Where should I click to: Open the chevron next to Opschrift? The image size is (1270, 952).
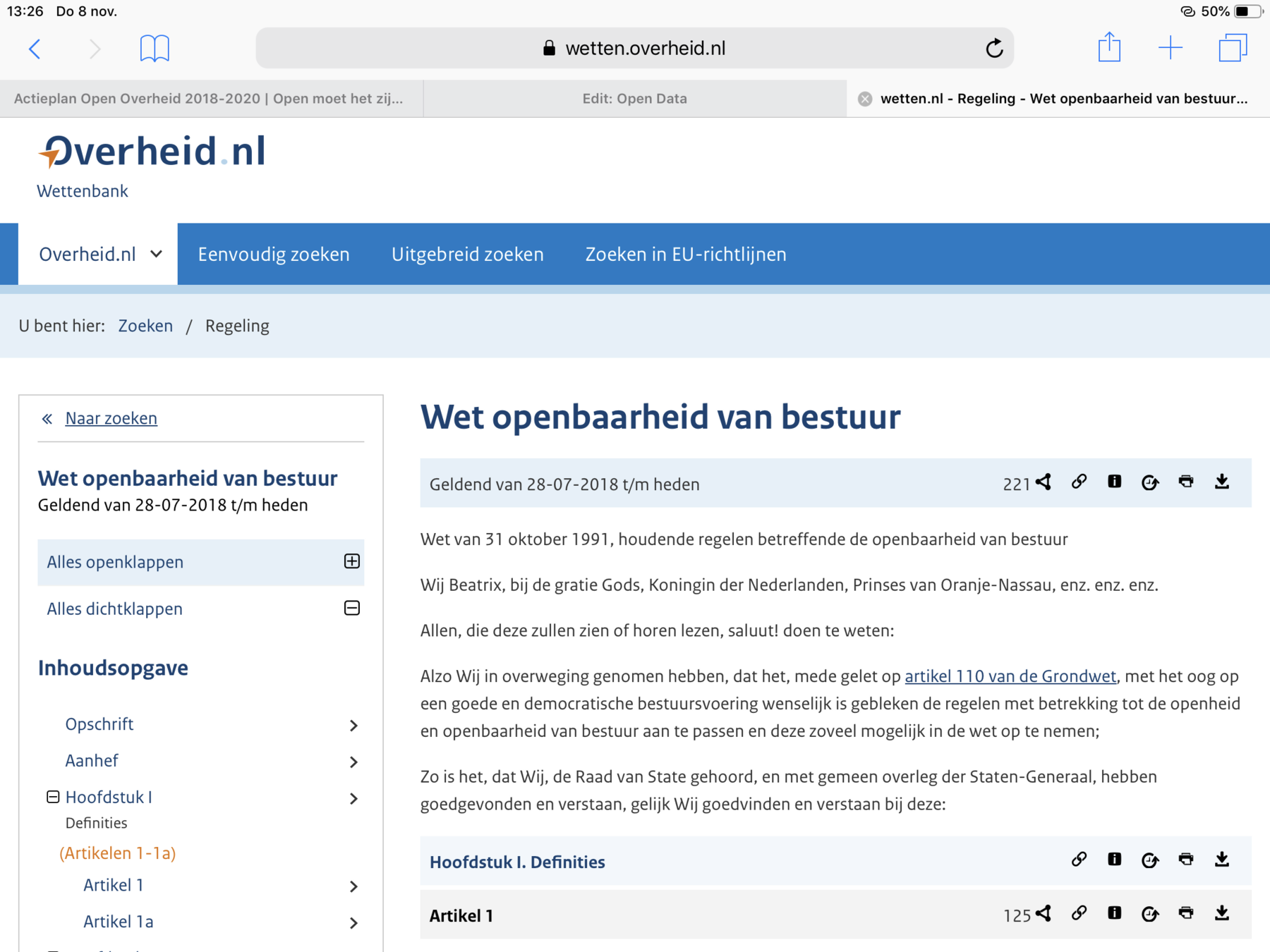coord(353,726)
